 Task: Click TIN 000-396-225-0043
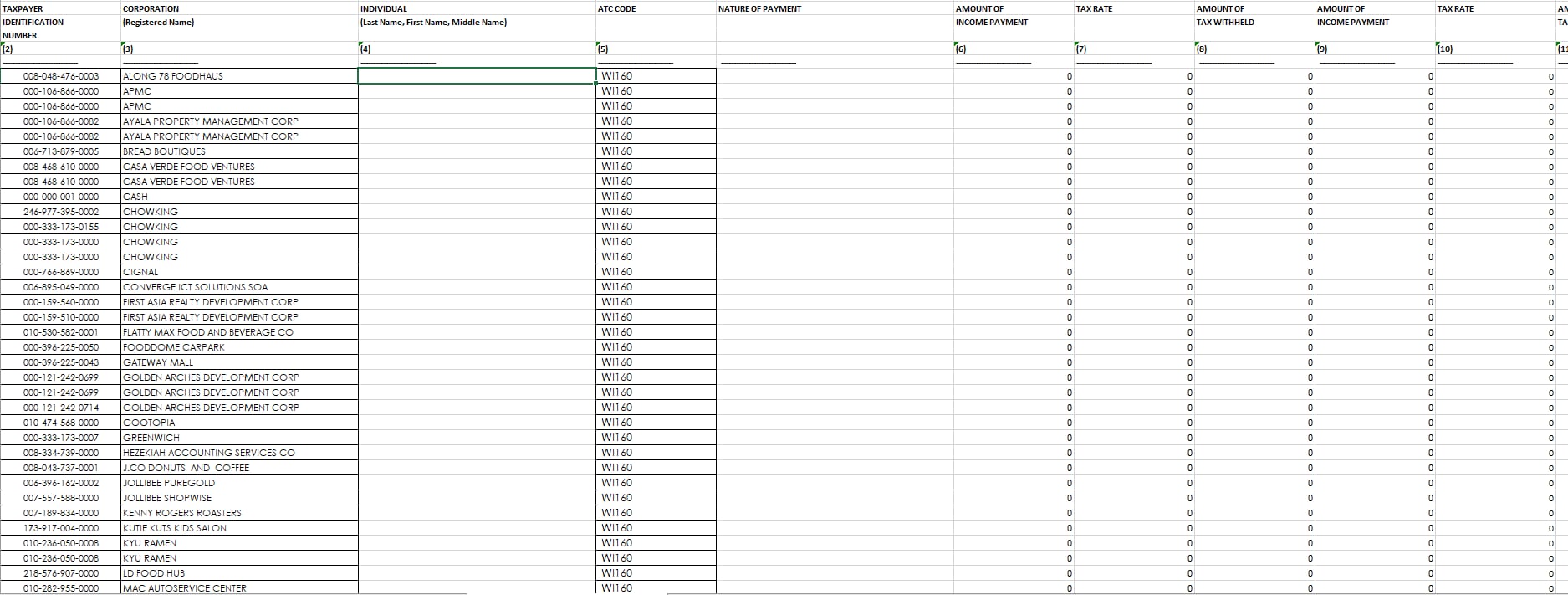(61, 362)
